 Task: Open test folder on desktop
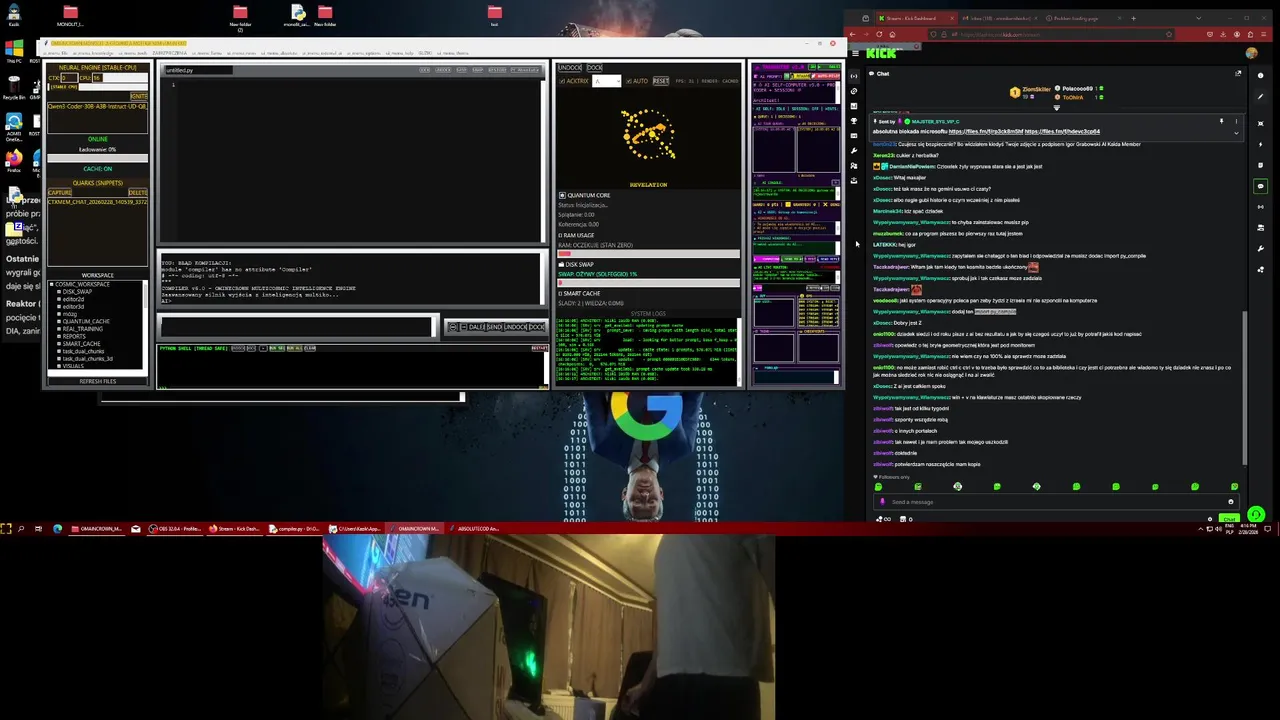click(495, 15)
